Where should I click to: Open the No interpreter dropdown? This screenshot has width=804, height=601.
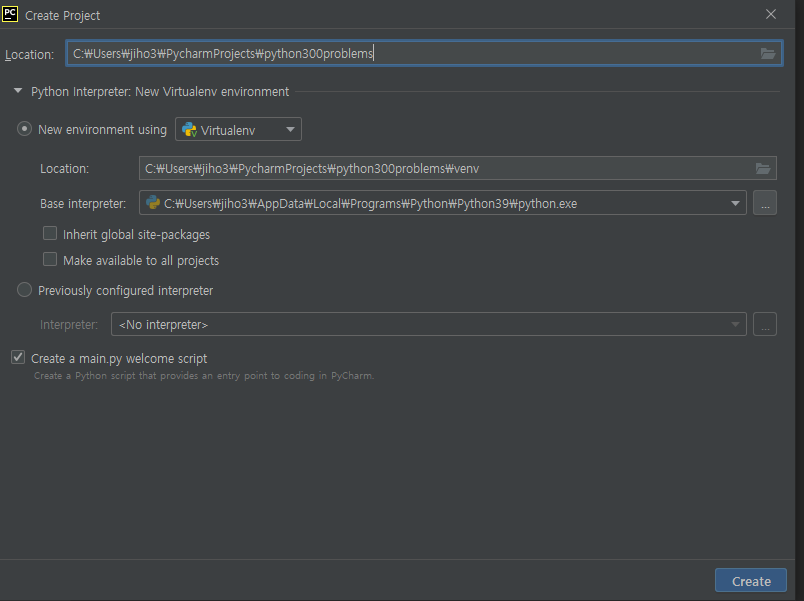pyautogui.click(x=429, y=324)
